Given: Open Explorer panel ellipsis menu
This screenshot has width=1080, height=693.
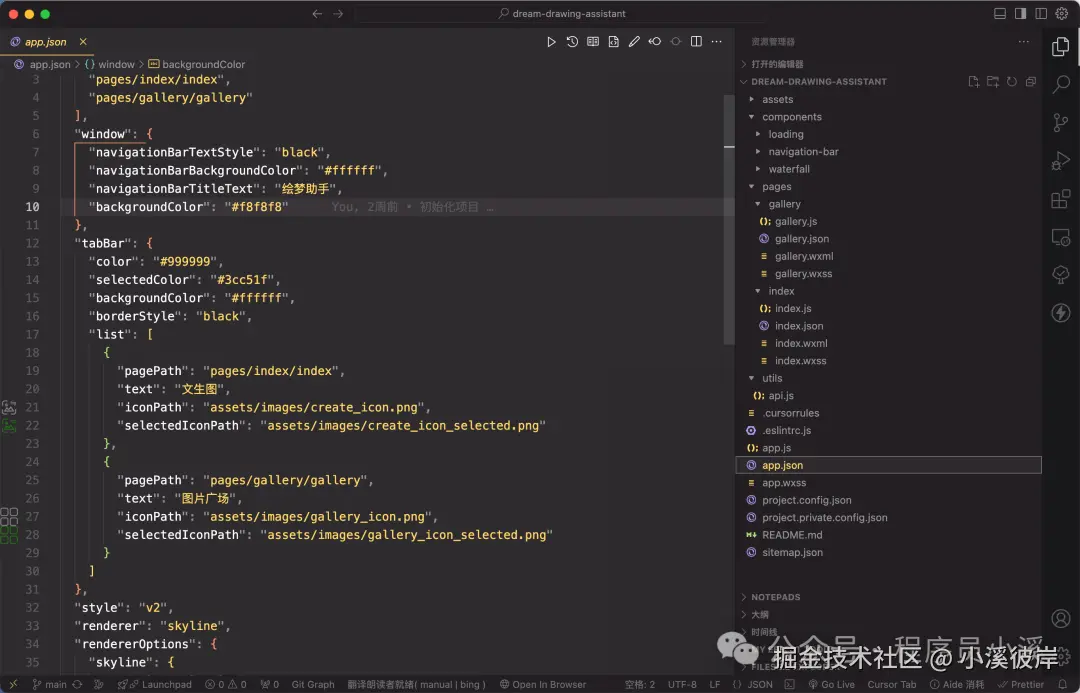Looking at the screenshot, I should tap(1024, 42).
